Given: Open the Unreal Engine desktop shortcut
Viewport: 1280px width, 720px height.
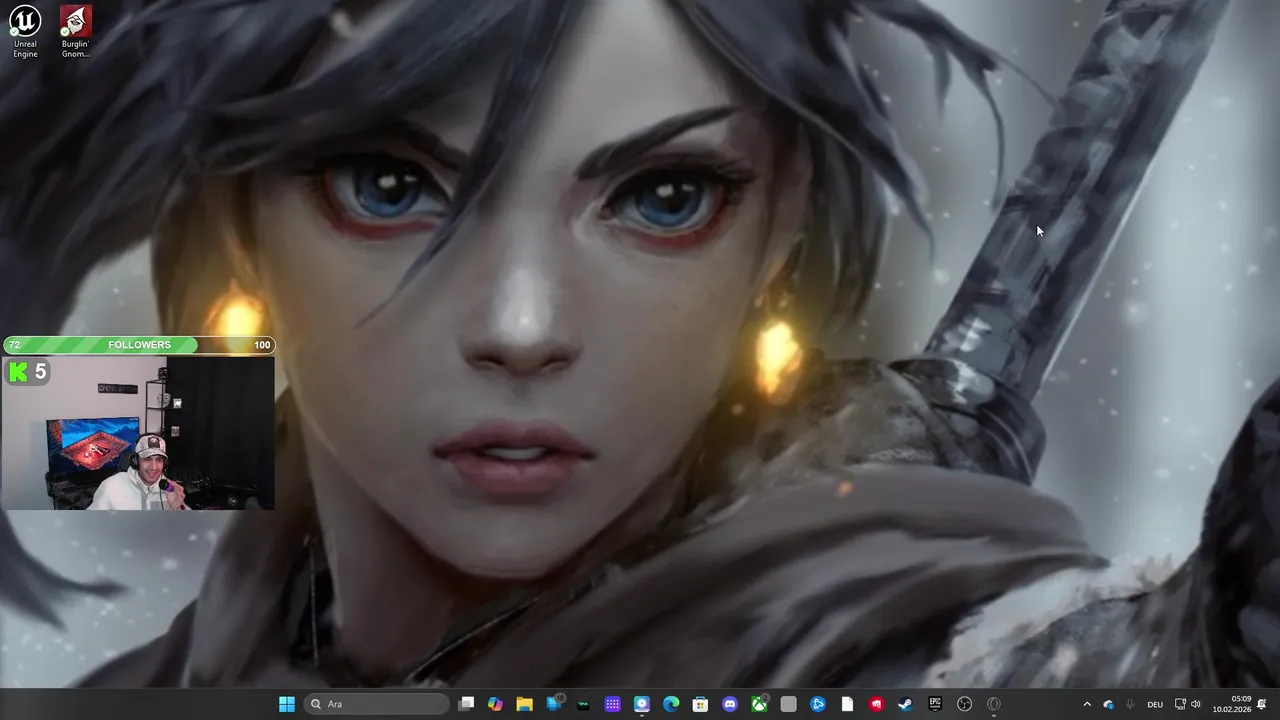Looking at the screenshot, I should point(25,32).
